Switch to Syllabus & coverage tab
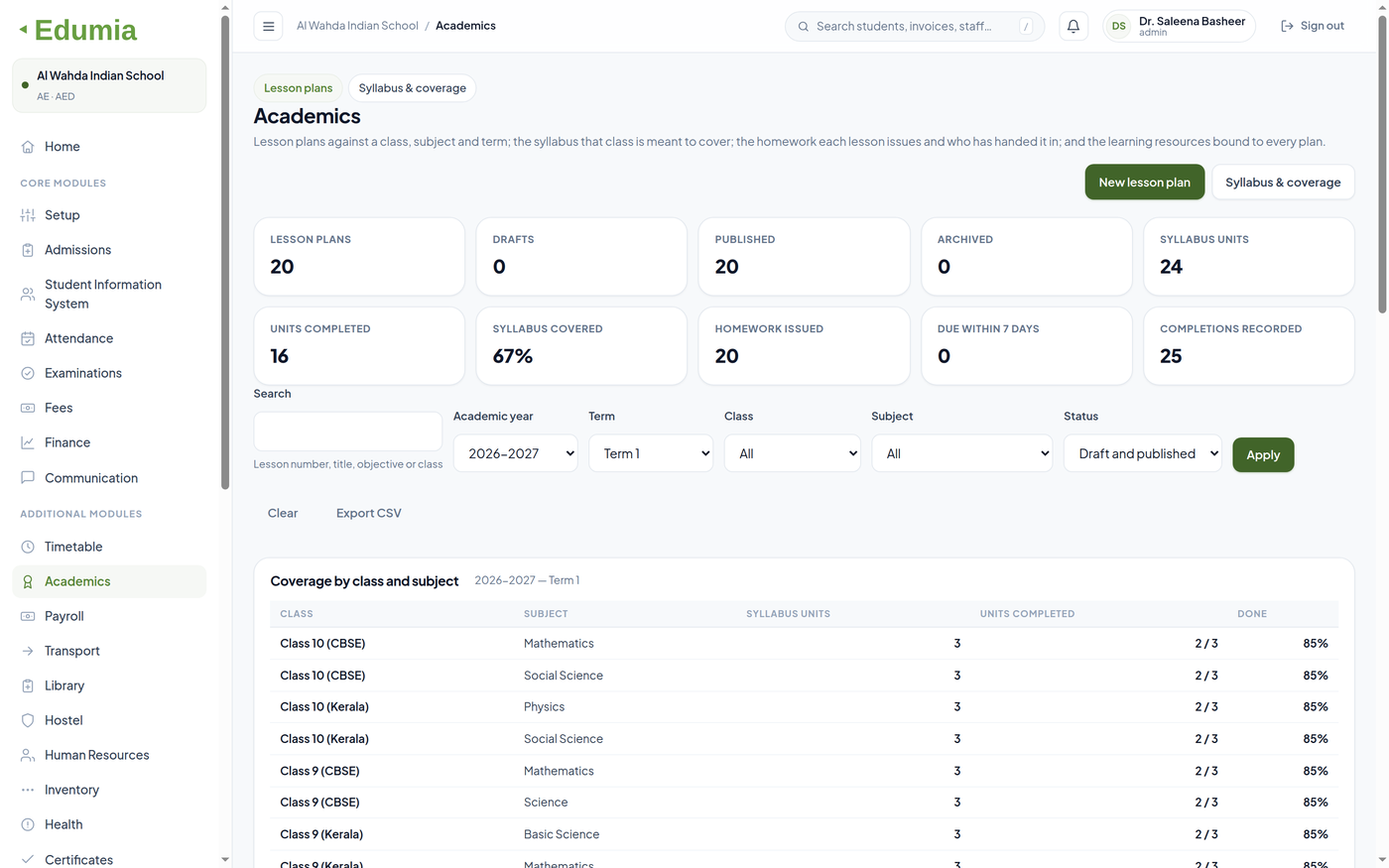The height and width of the screenshot is (868, 1389). [x=412, y=88]
